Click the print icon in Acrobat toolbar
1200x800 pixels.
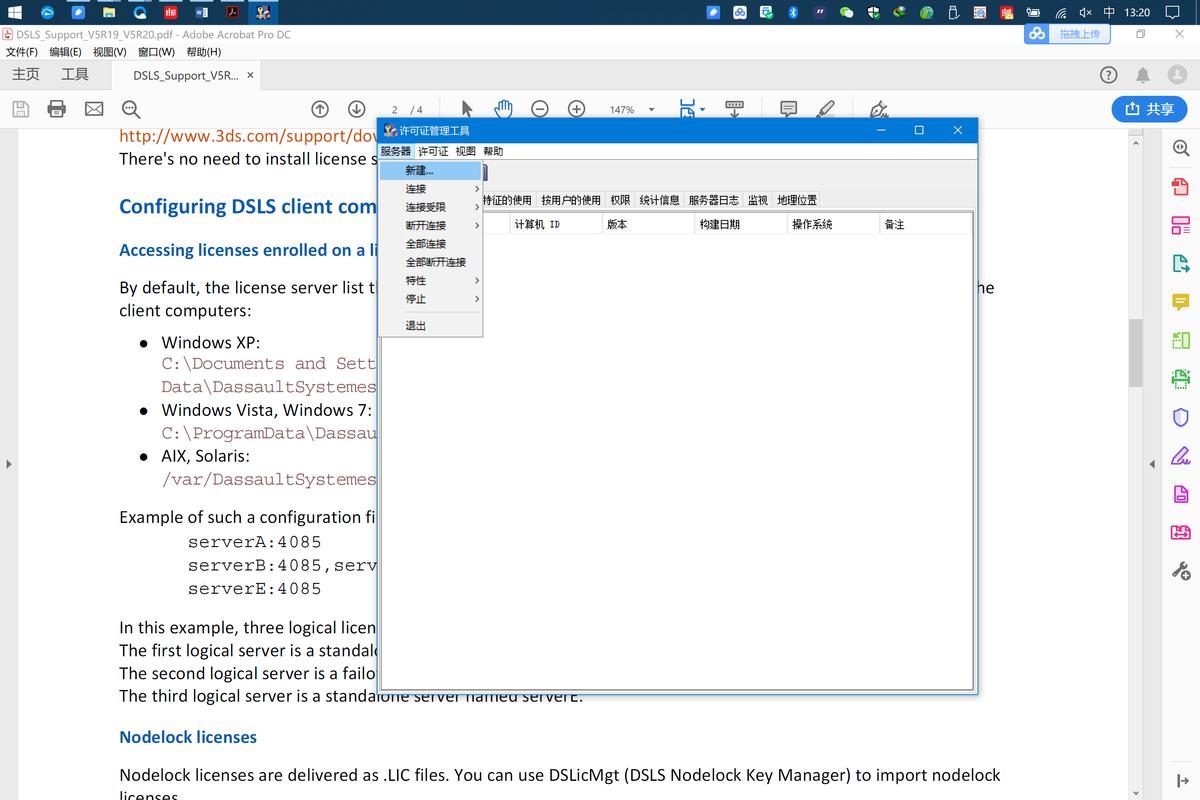(57, 109)
